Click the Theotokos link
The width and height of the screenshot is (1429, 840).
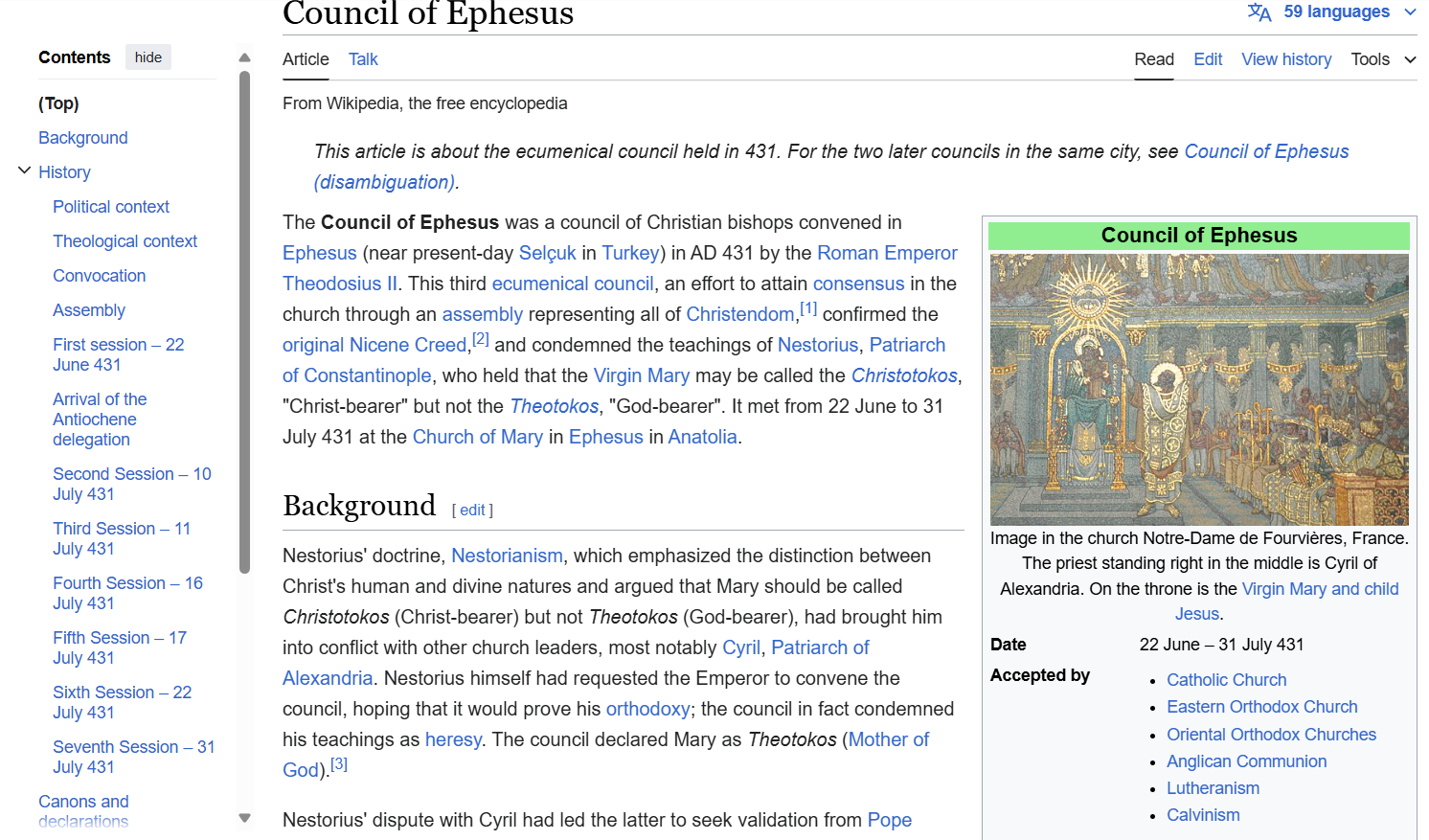(555, 406)
